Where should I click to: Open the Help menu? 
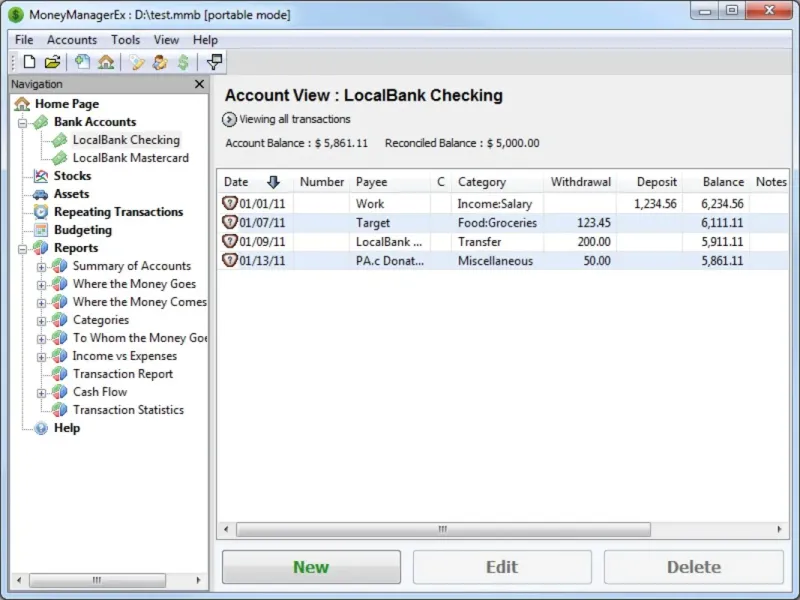pos(205,40)
